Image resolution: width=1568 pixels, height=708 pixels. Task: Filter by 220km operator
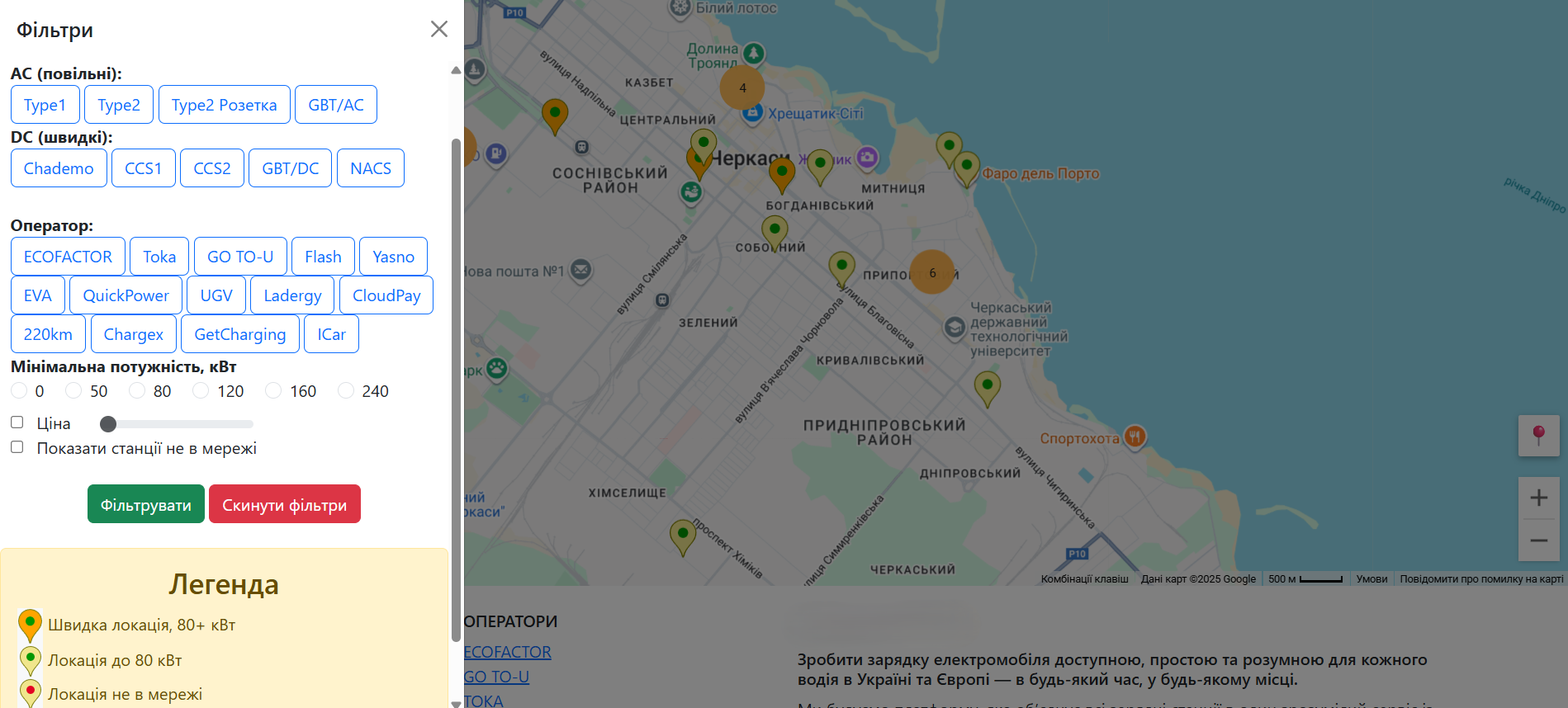[x=48, y=334]
